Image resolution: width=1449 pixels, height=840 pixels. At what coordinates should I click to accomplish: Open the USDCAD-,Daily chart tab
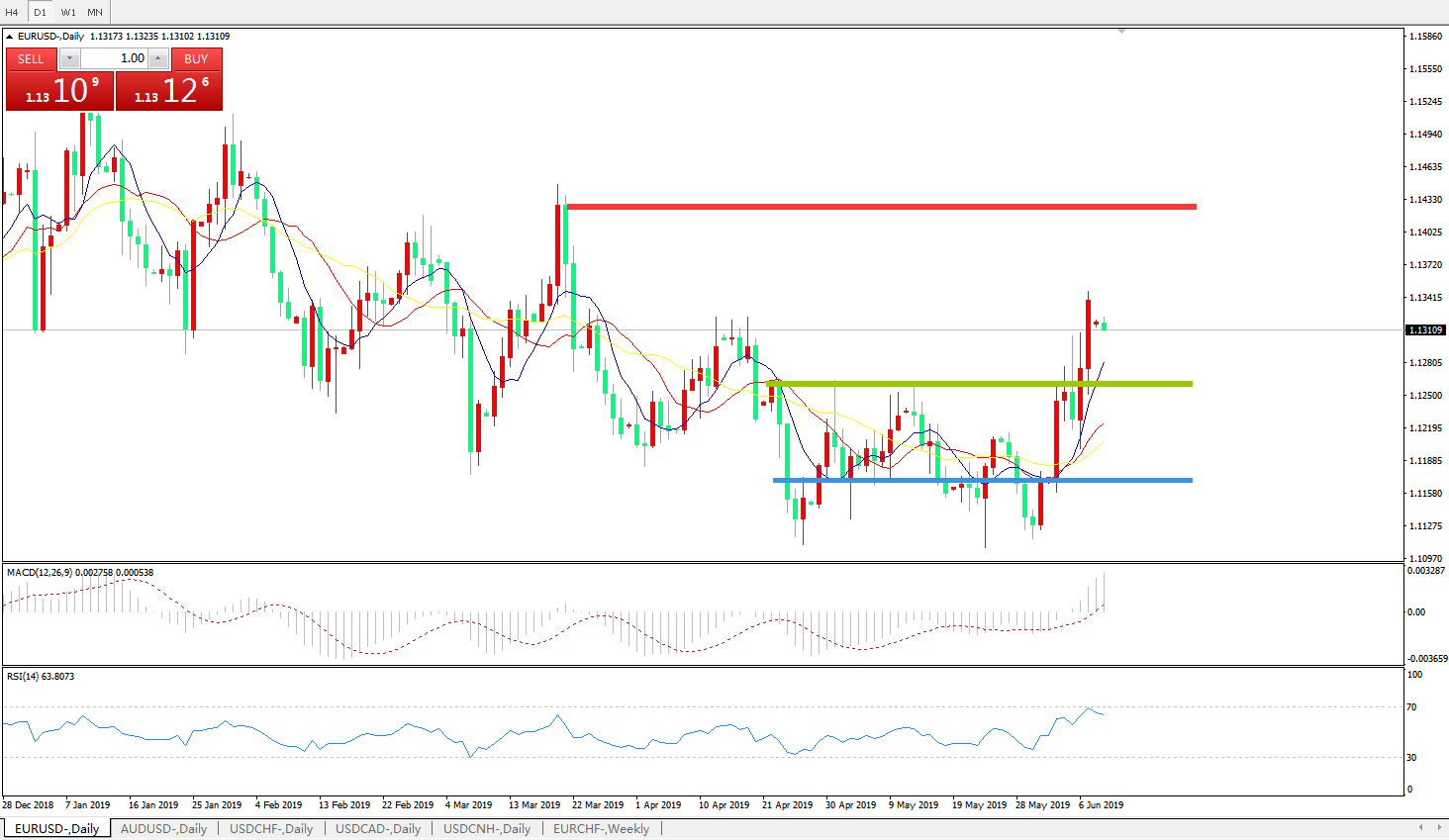pyautogui.click(x=378, y=829)
